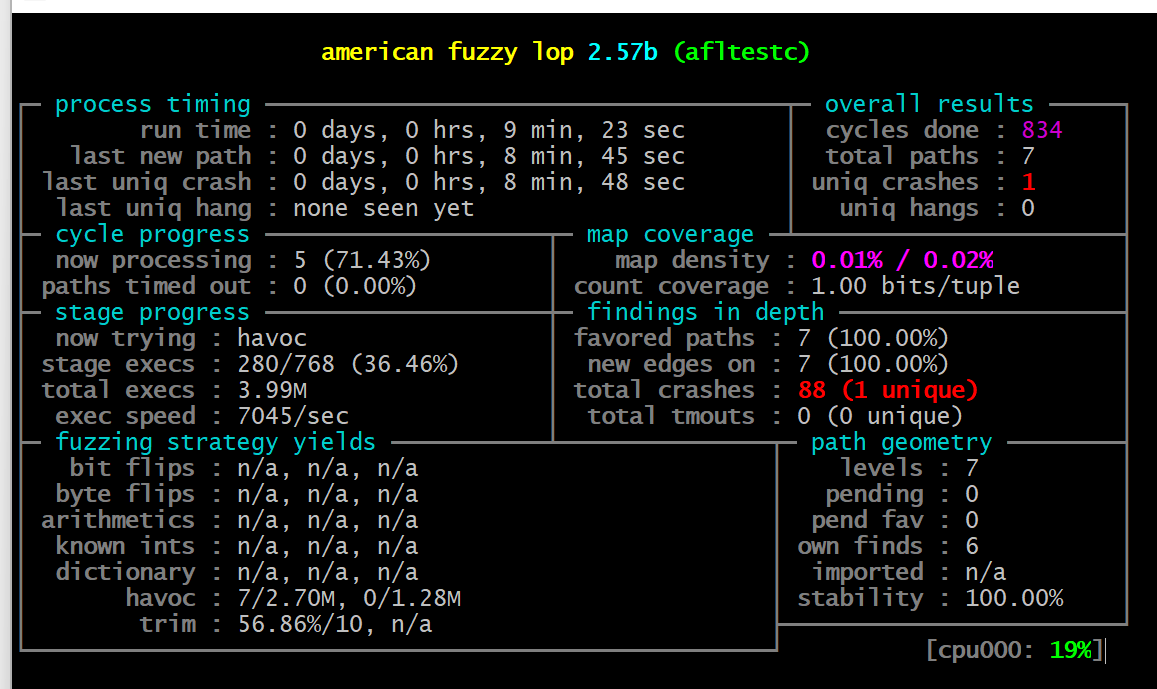Click the "pend fav" label
The width and height of the screenshot is (1157, 689).
(868, 521)
